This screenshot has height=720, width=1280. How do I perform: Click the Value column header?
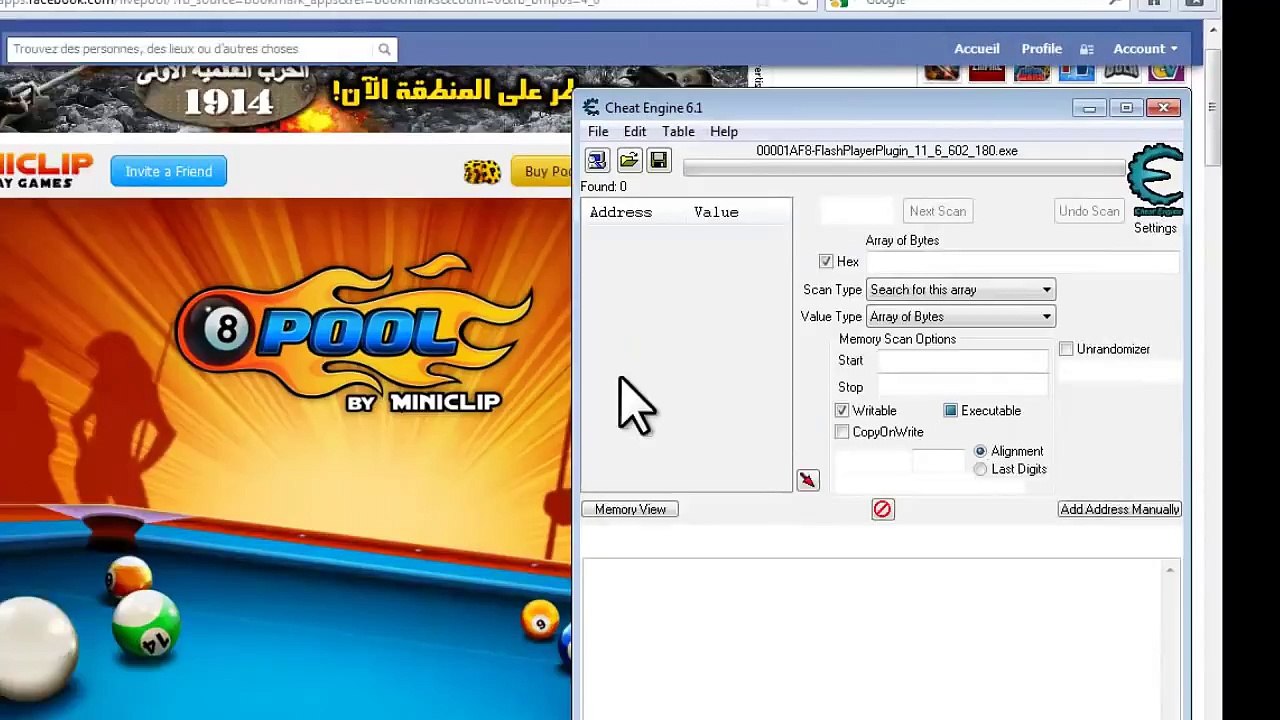[716, 212]
